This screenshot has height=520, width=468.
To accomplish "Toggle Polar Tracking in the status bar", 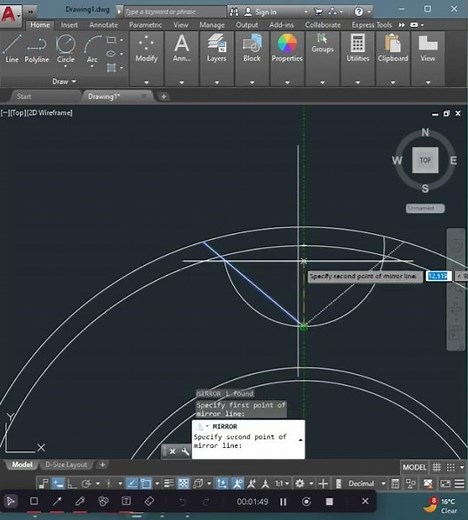I will [86, 483].
